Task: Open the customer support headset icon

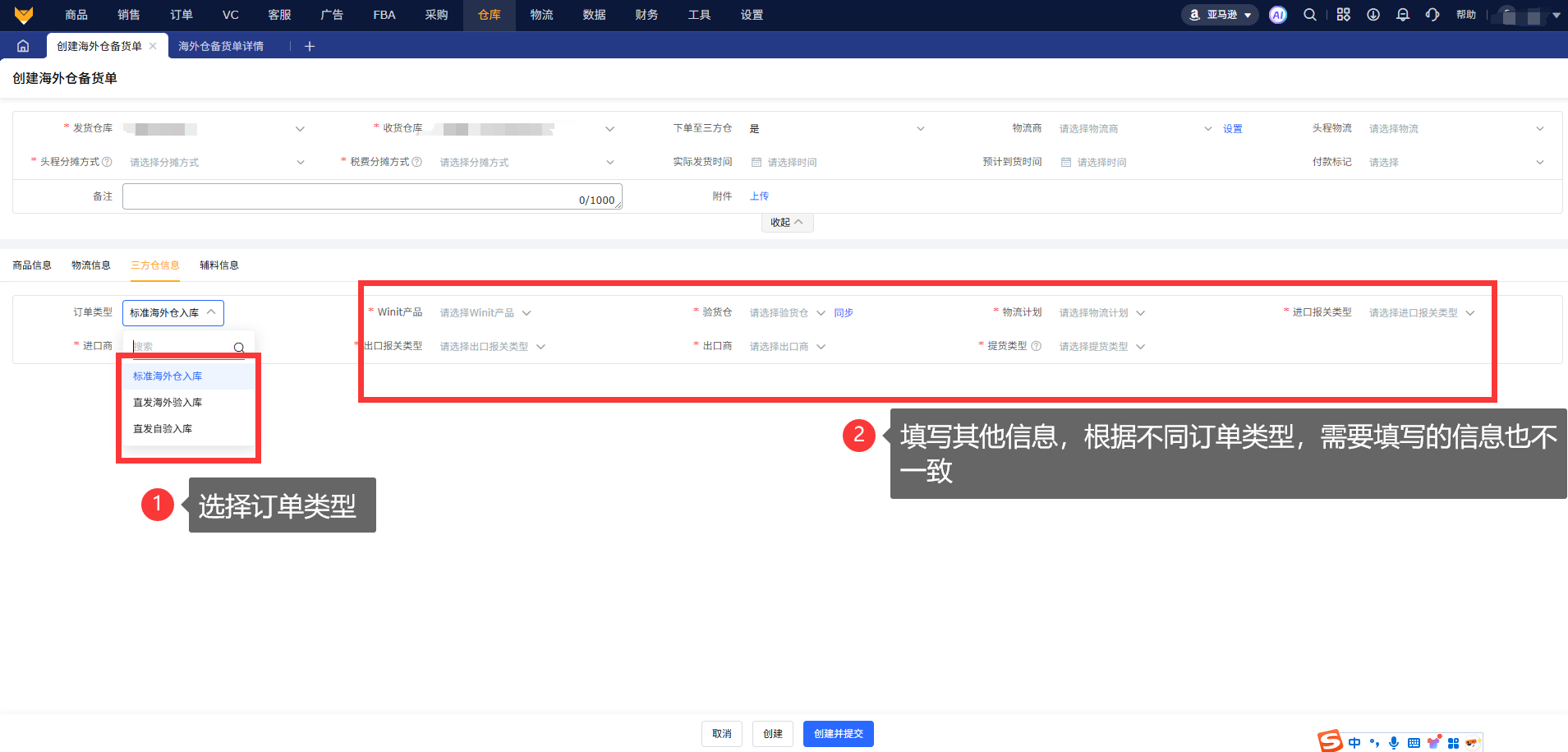Action: (x=1432, y=15)
